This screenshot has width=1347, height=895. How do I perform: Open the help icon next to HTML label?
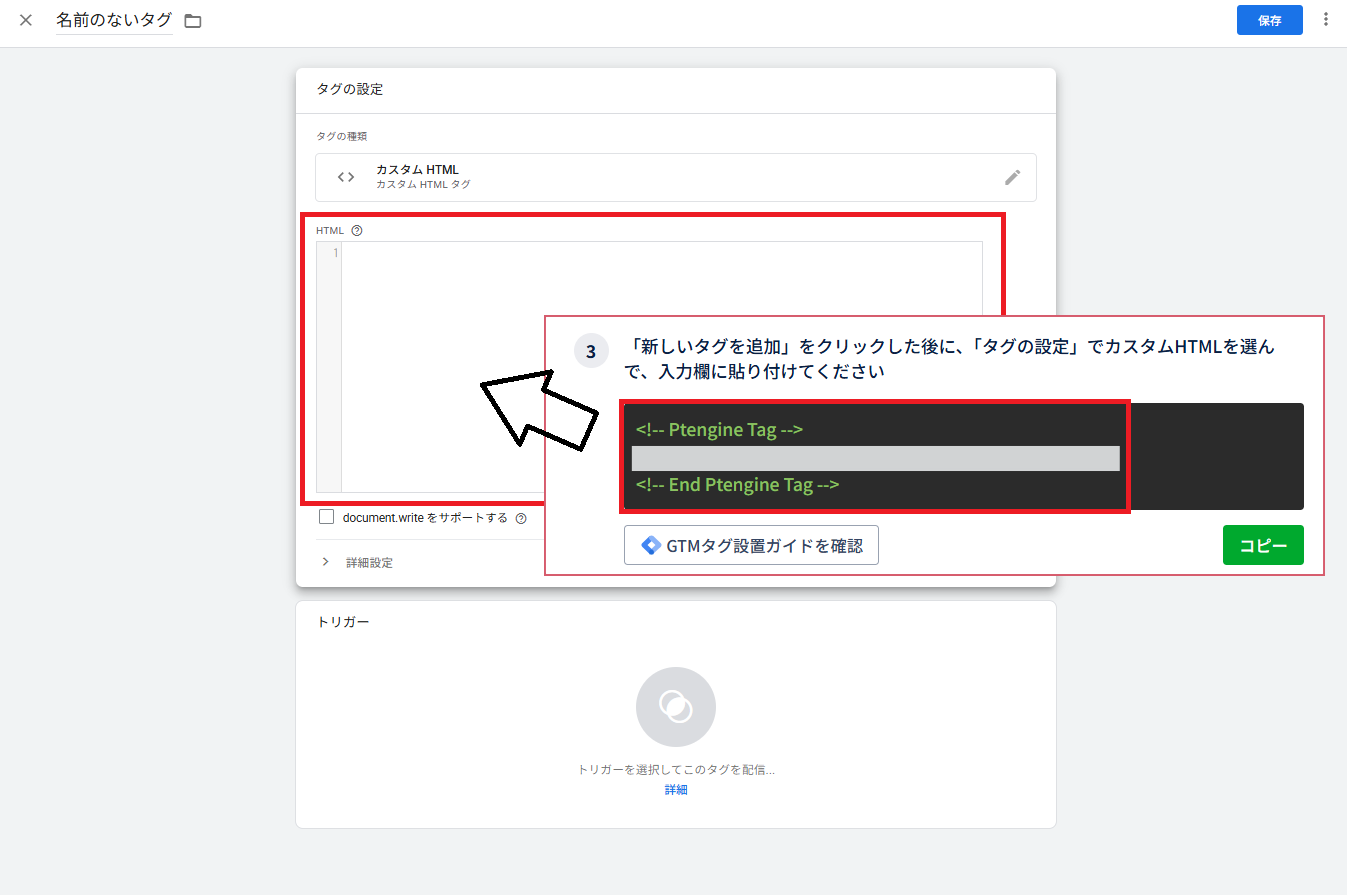click(x=357, y=230)
